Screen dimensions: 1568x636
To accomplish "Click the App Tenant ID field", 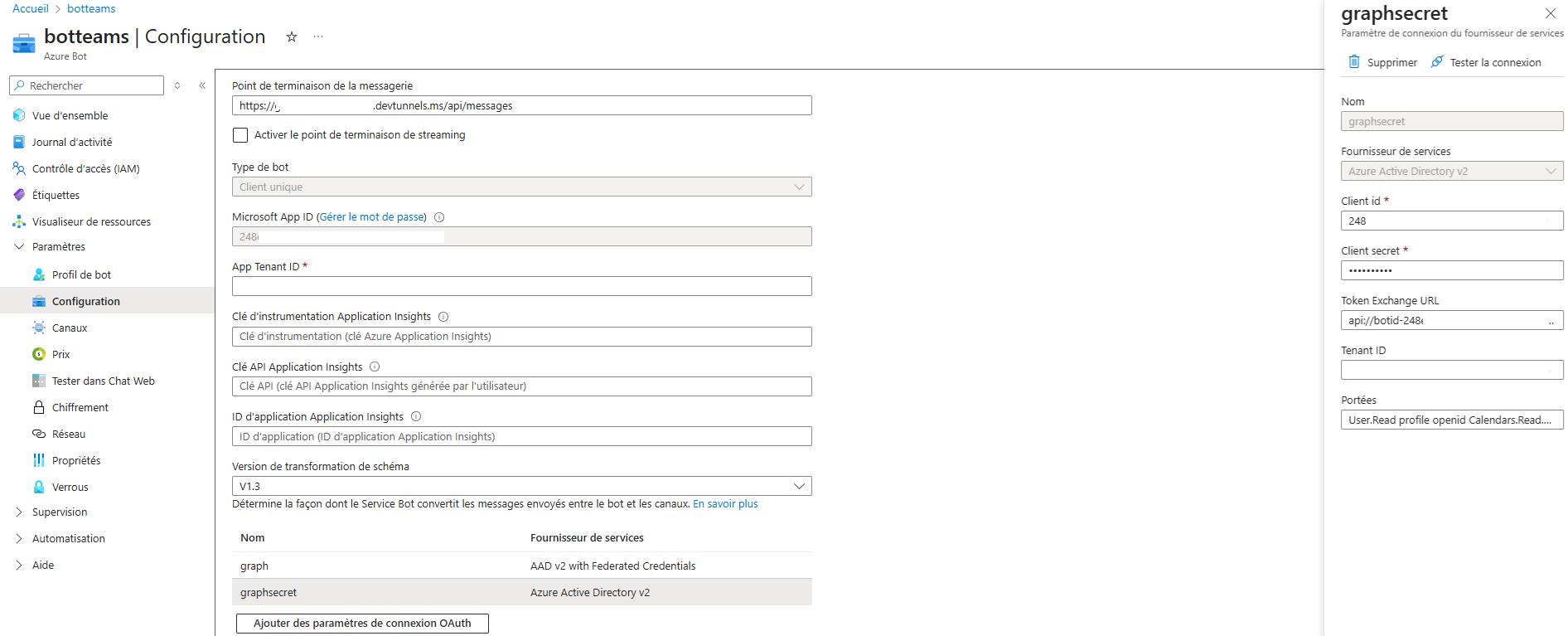I will point(522,286).
